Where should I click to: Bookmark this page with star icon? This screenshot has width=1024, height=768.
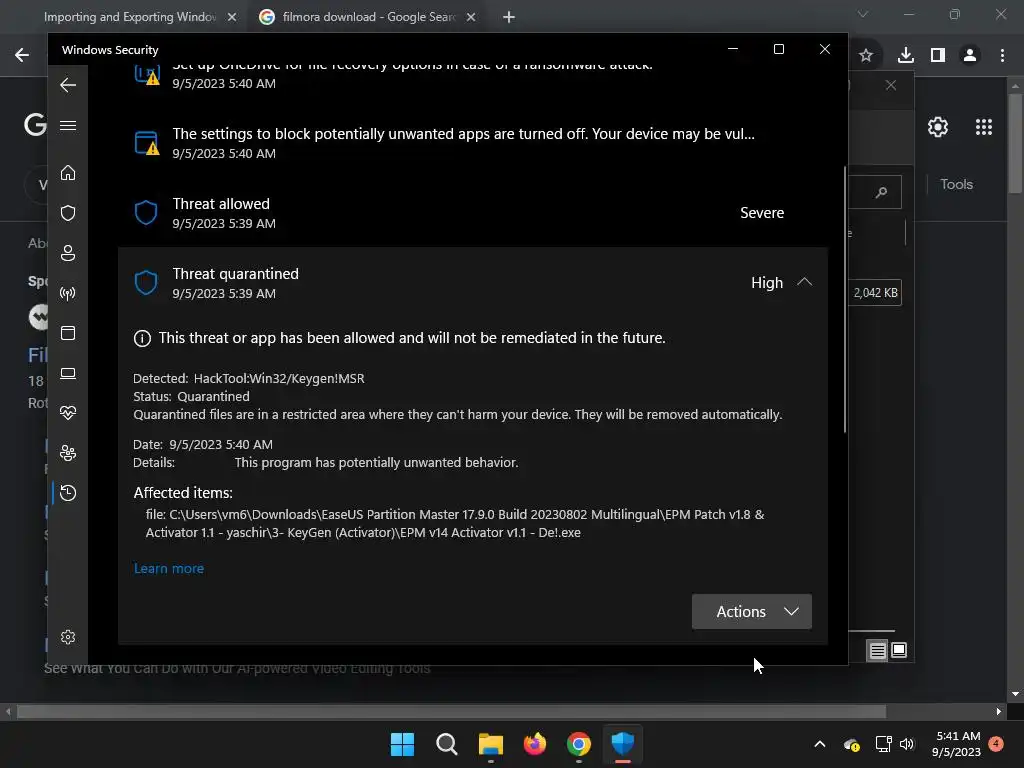coord(866,56)
